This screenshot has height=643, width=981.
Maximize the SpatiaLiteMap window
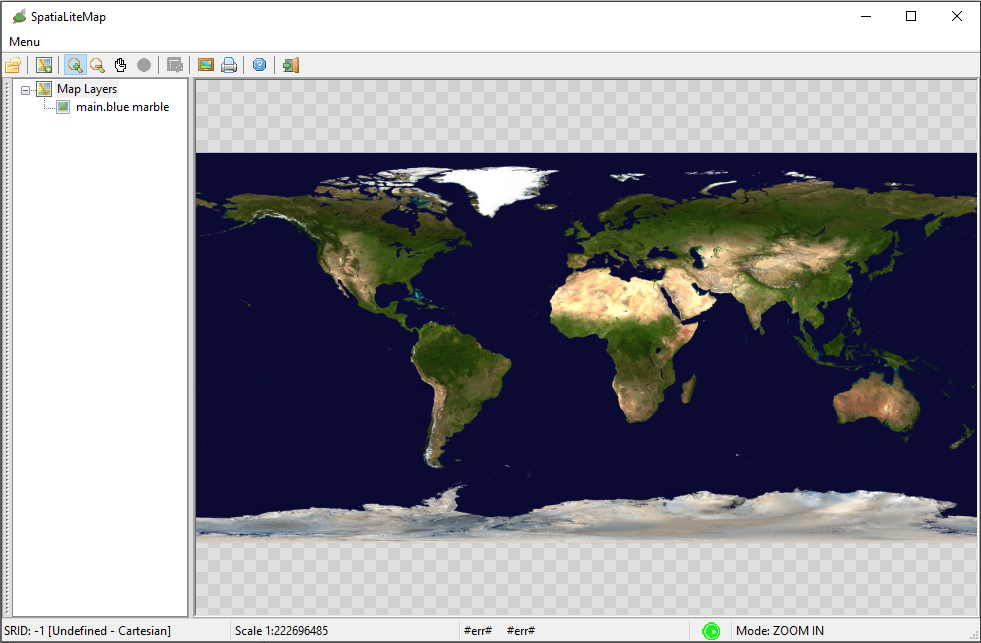911,16
